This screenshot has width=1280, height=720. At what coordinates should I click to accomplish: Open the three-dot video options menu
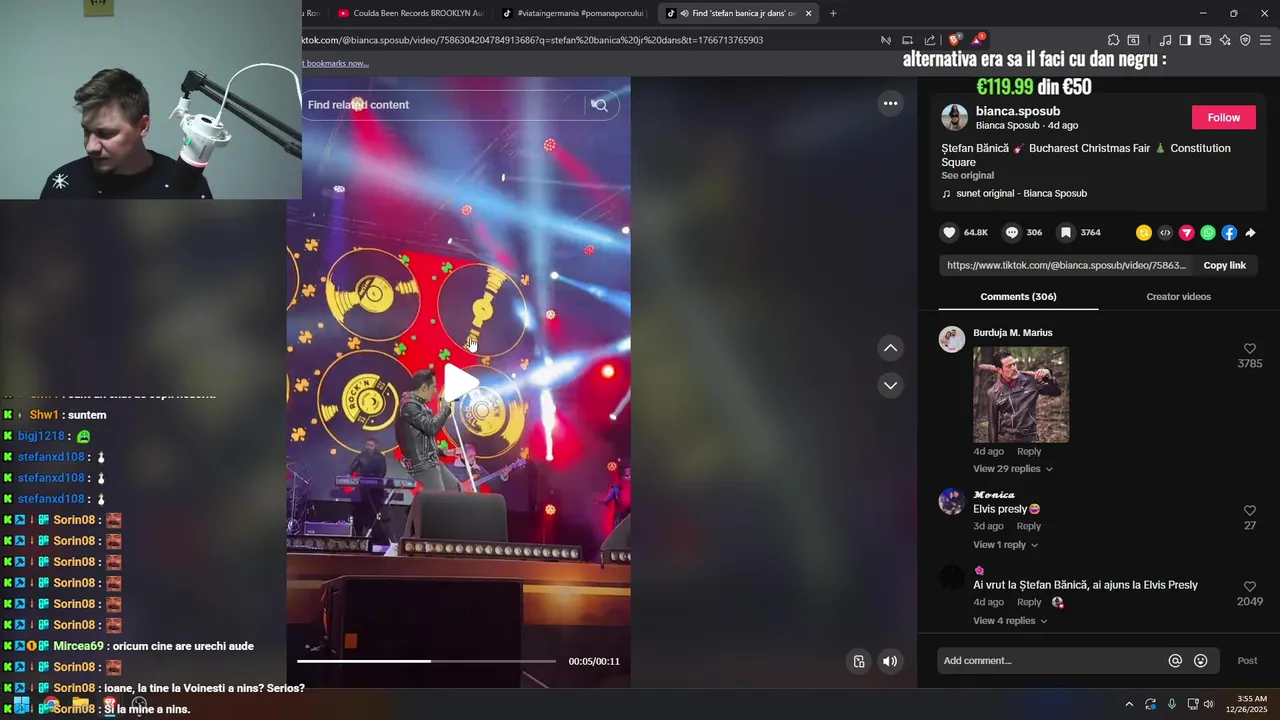click(x=890, y=103)
